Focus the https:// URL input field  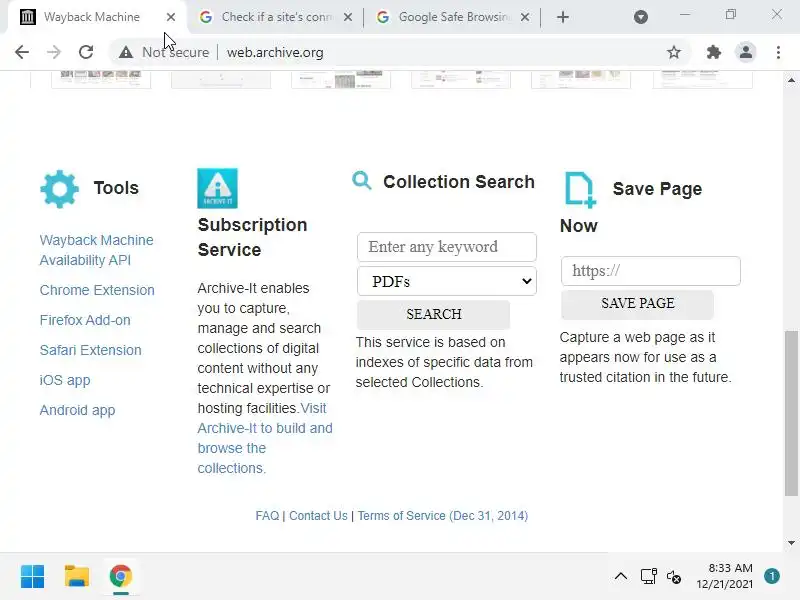tap(651, 271)
